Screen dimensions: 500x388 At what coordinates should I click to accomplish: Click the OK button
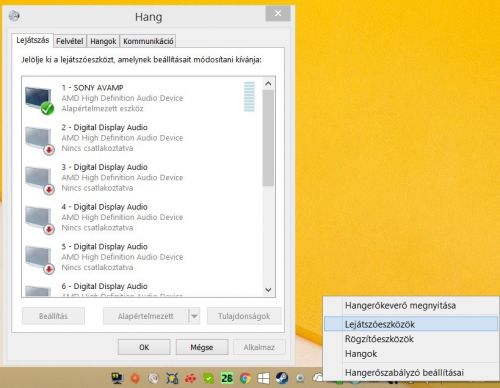[x=144, y=347]
